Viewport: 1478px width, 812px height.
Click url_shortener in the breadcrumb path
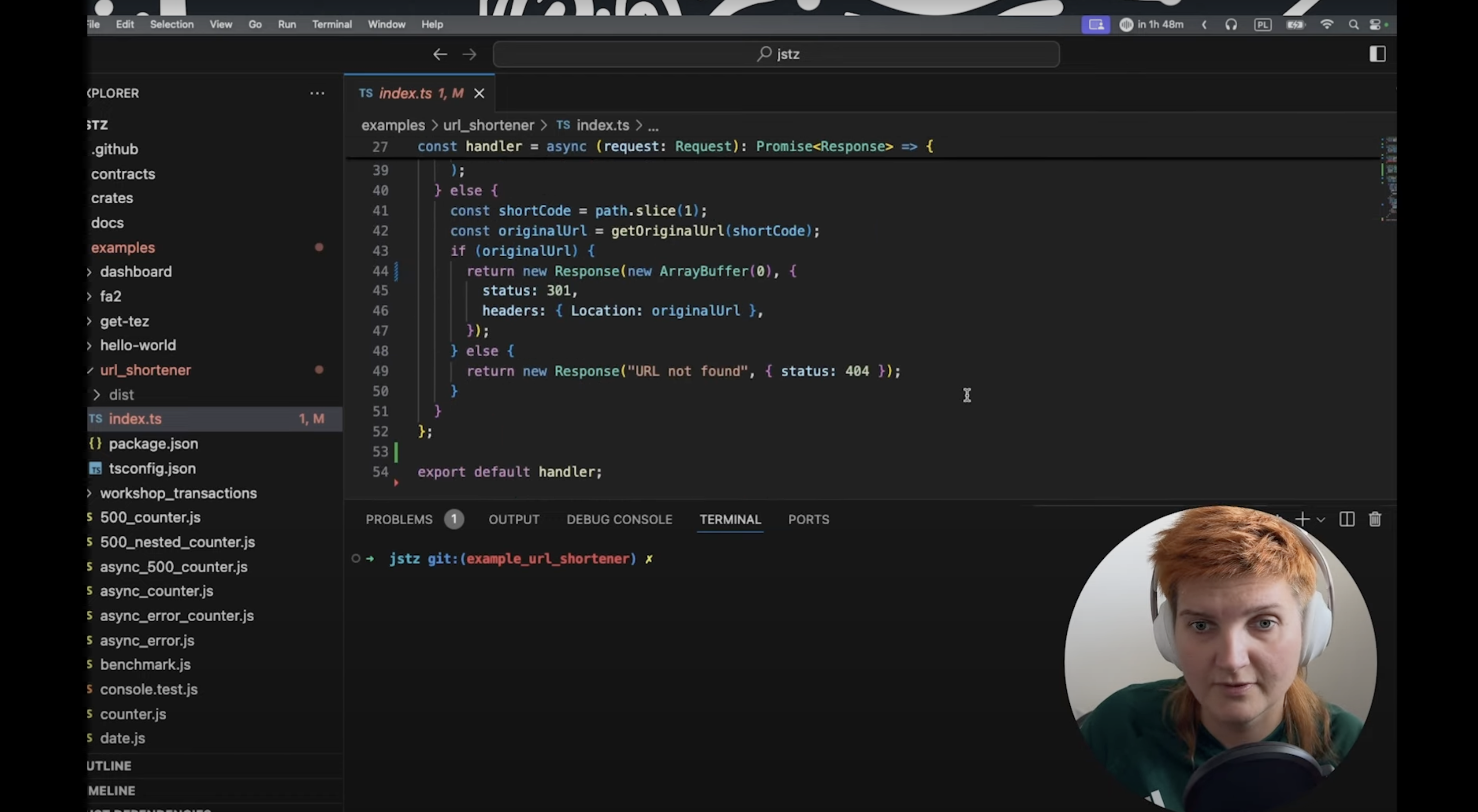488,125
